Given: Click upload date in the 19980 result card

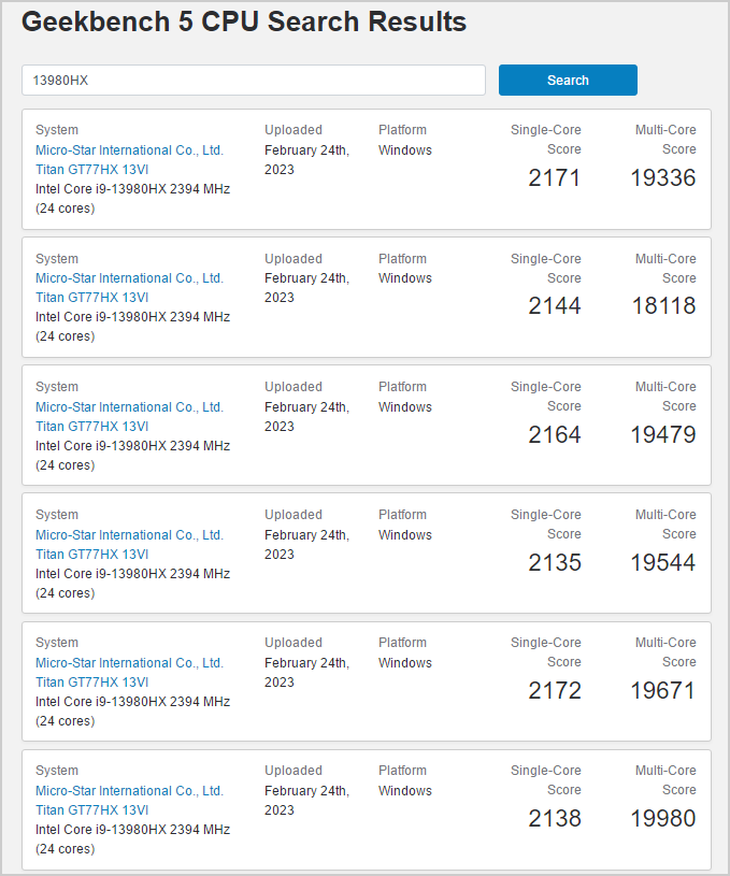Looking at the screenshot, I should coord(307,801).
